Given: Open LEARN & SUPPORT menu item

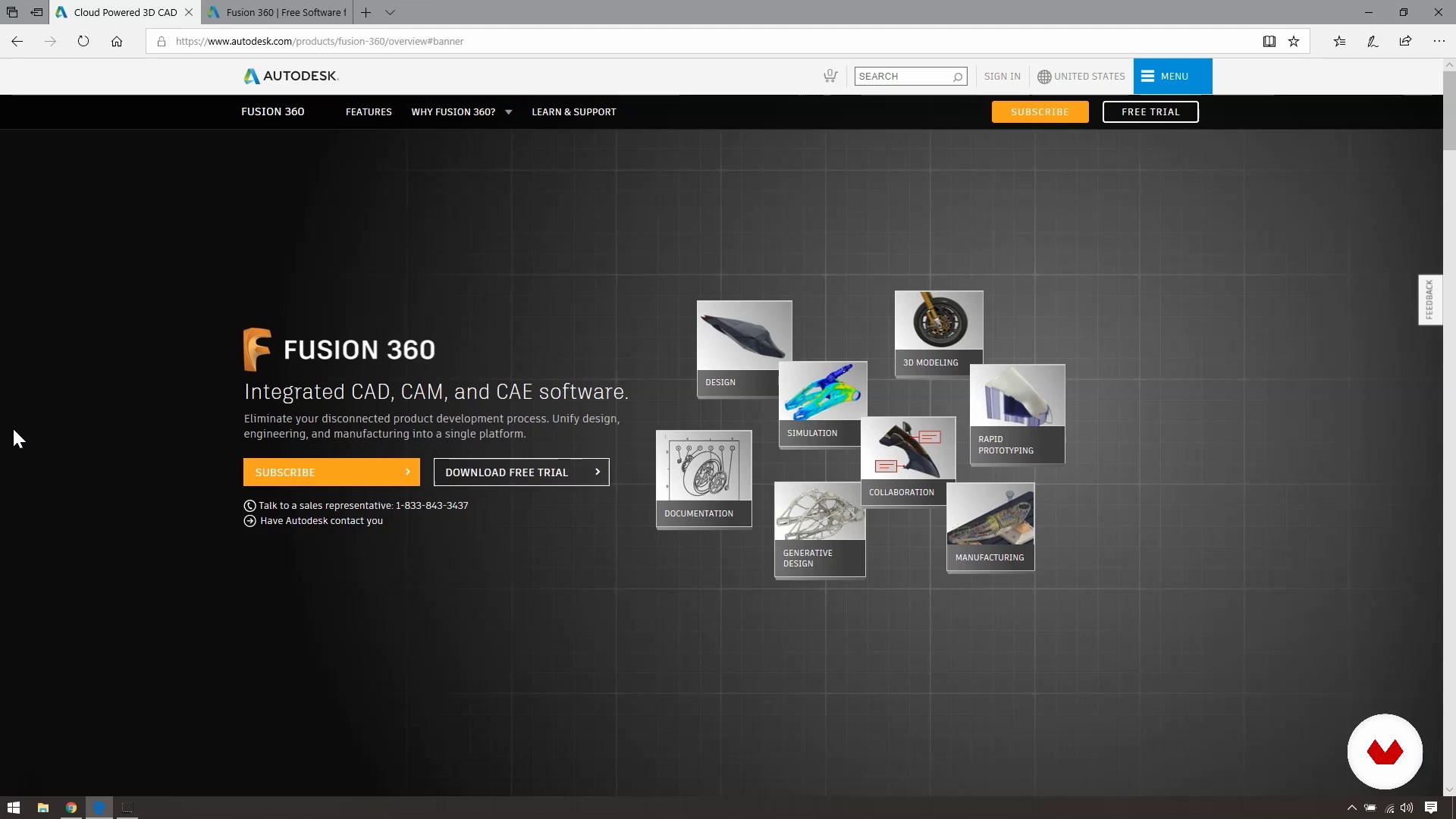Looking at the screenshot, I should point(573,111).
